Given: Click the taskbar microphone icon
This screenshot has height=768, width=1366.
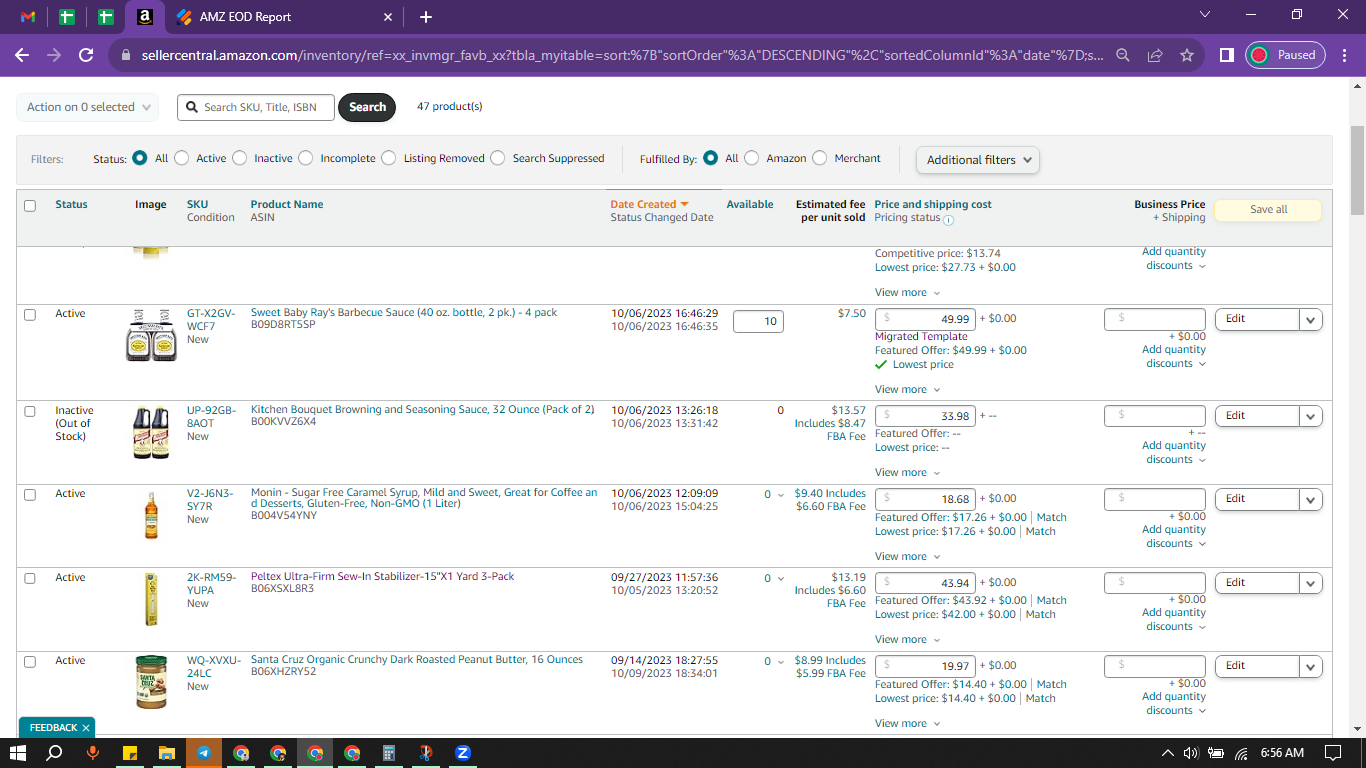Looking at the screenshot, I should (93, 753).
